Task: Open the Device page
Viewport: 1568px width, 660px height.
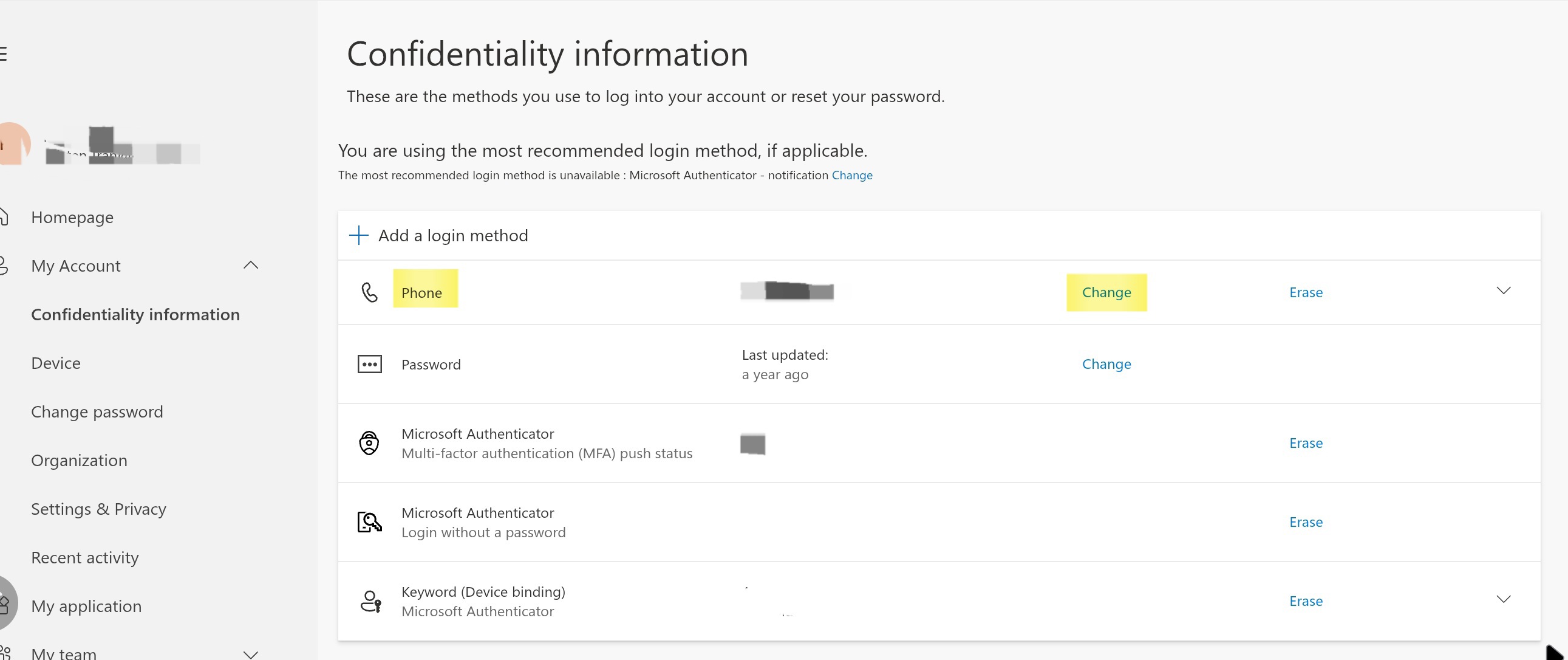Action: coord(56,363)
